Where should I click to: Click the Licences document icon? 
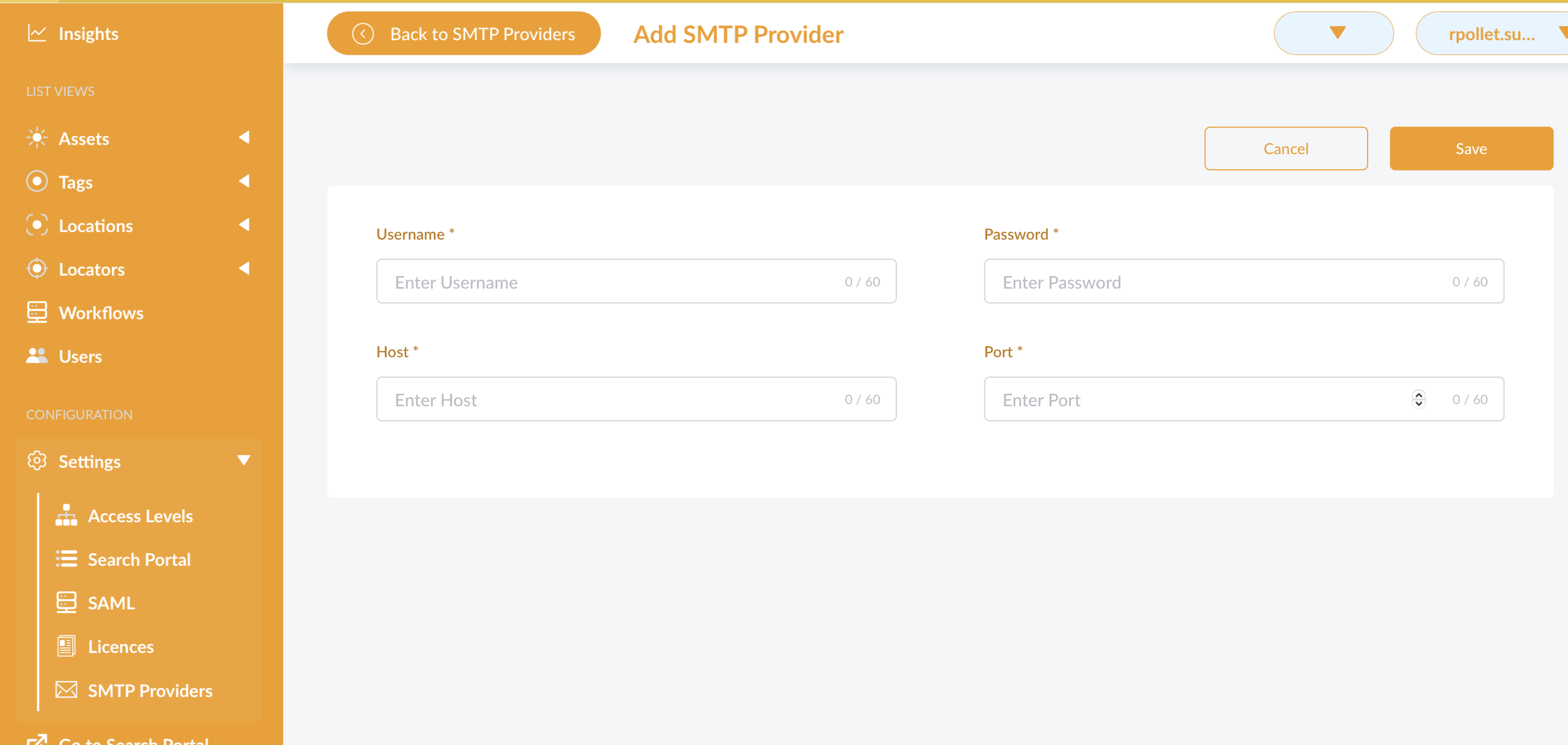(66, 646)
